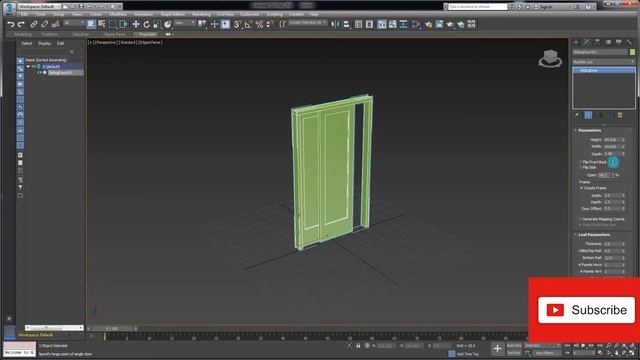Open the Display command panel tab

619,42
